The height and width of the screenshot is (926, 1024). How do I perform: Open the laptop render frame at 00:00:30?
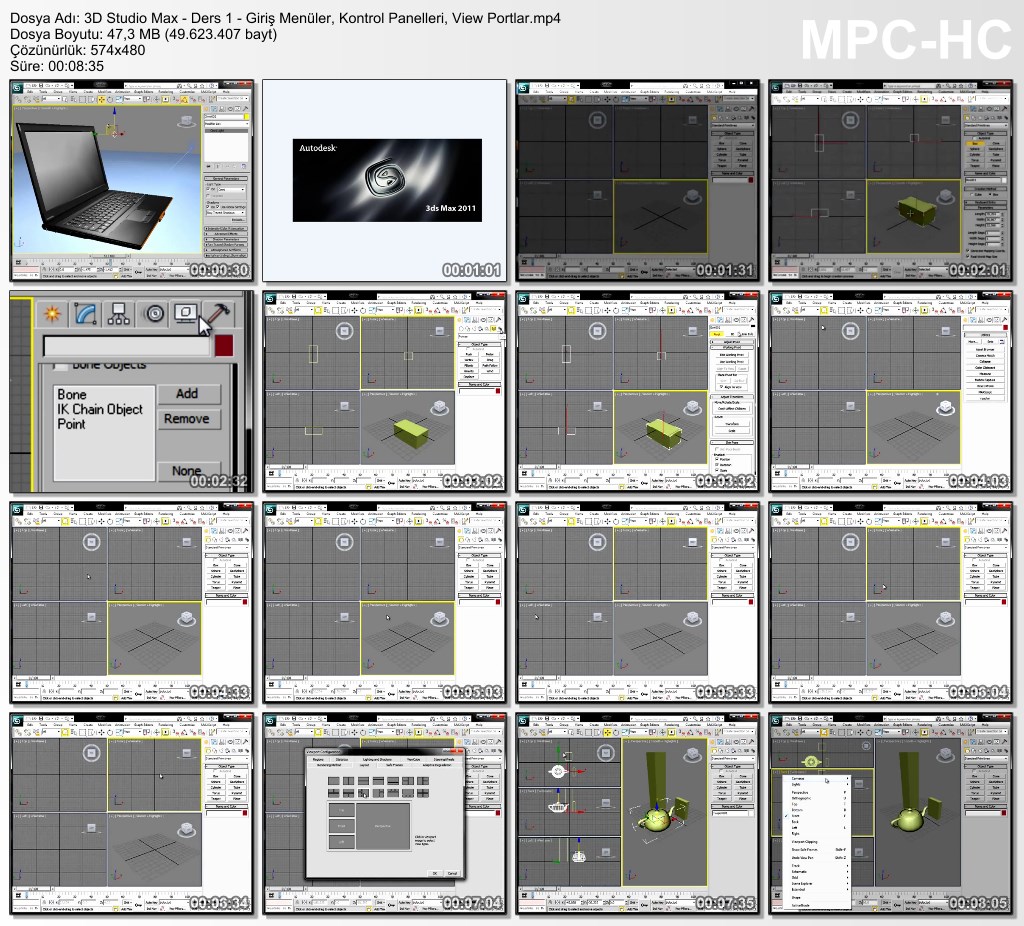tap(132, 181)
